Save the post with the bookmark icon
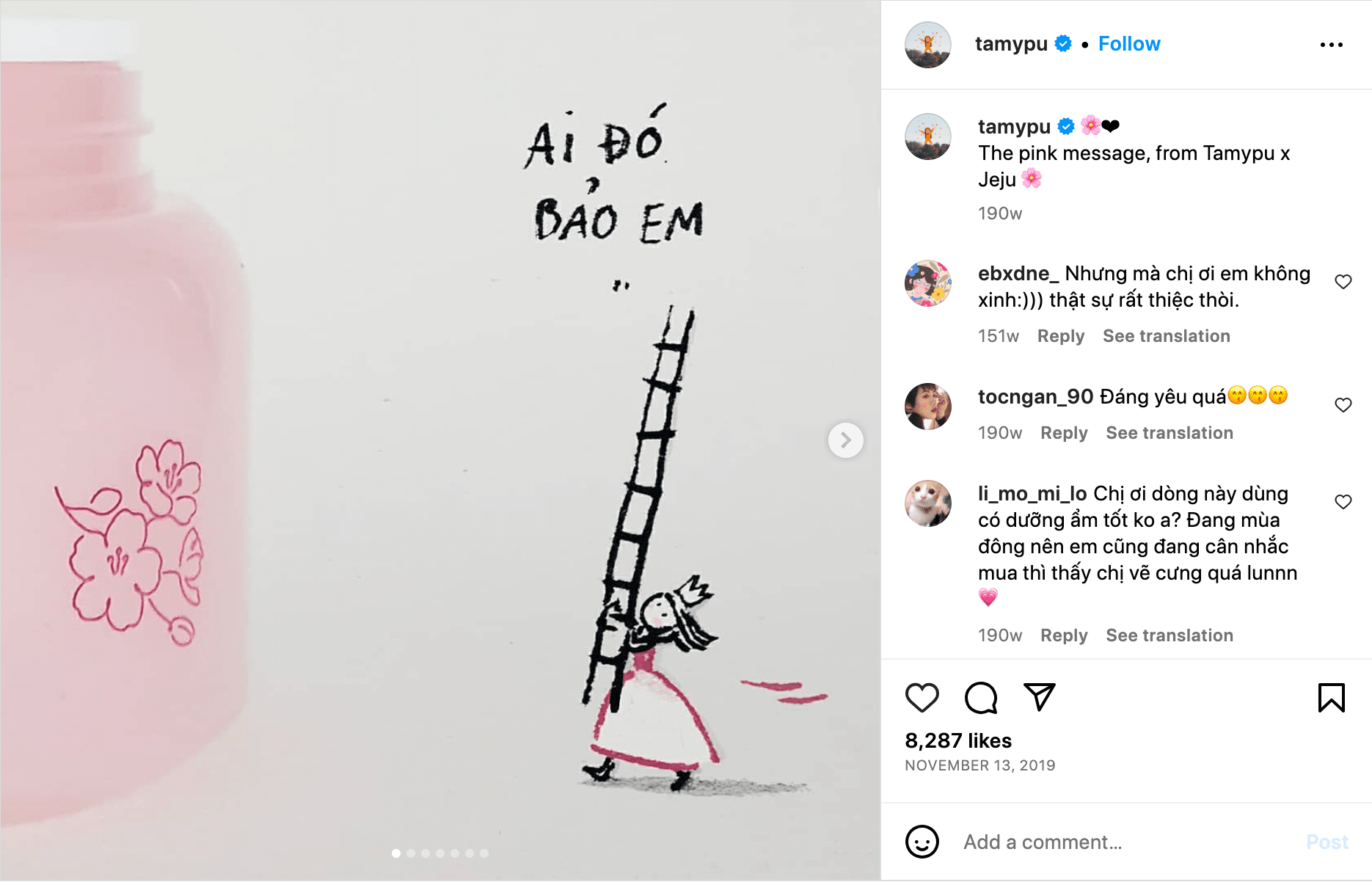 [1331, 698]
